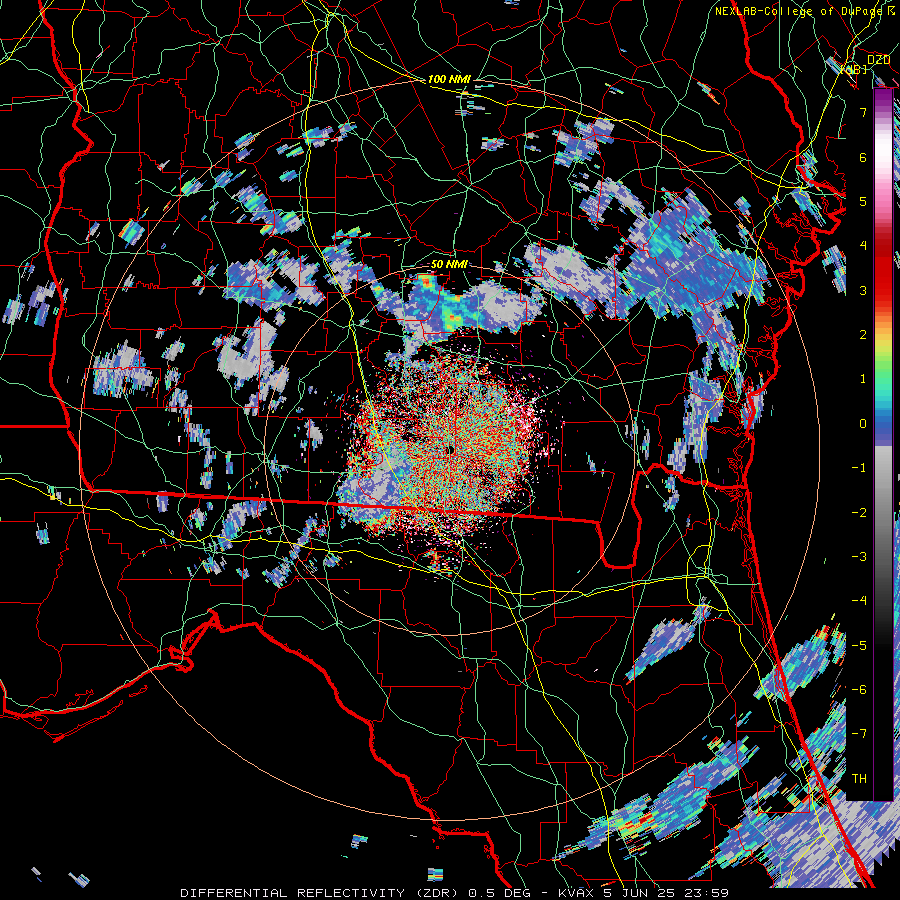Click the "50 NMI" range ring label
This screenshot has height=900, width=900.
point(449,265)
